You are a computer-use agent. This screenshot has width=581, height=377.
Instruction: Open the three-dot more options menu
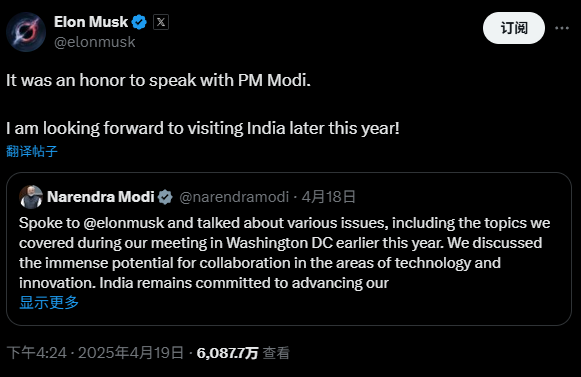point(562,28)
